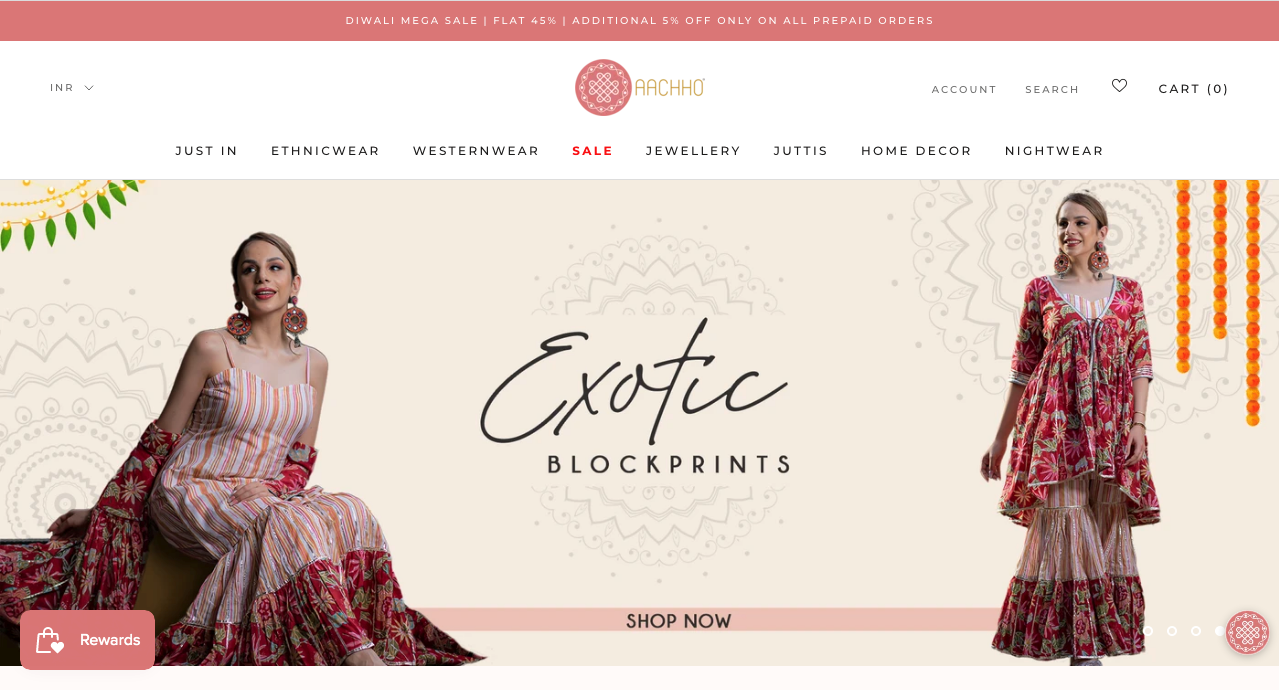View the Cart (0)
This screenshot has height=690, width=1279.
1193,89
